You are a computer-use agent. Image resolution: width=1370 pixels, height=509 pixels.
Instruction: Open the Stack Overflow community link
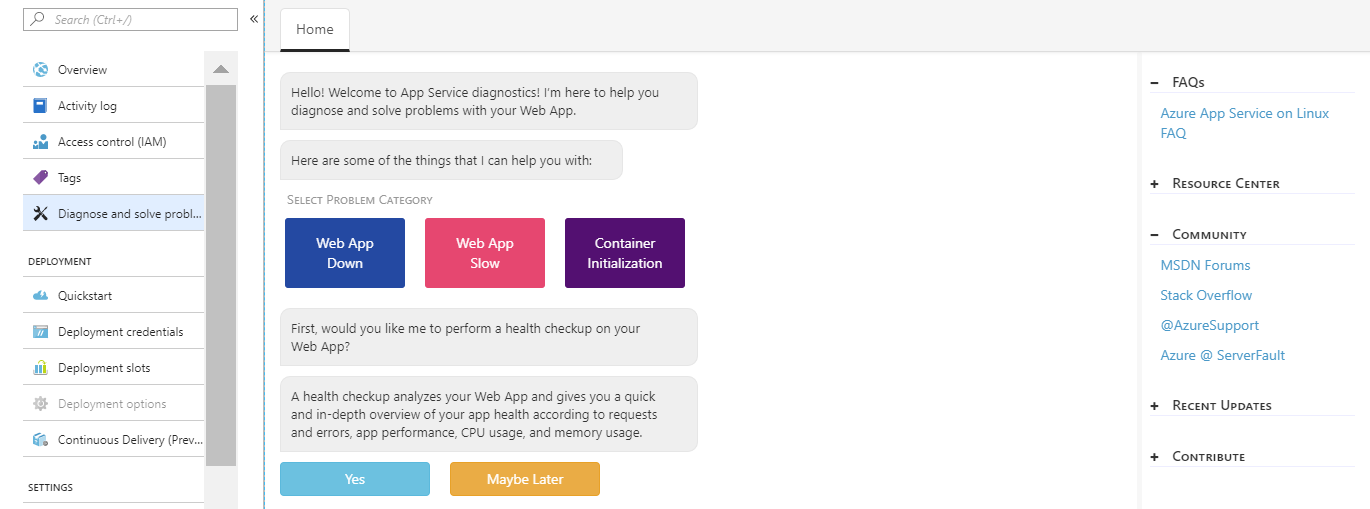(x=1206, y=296)
